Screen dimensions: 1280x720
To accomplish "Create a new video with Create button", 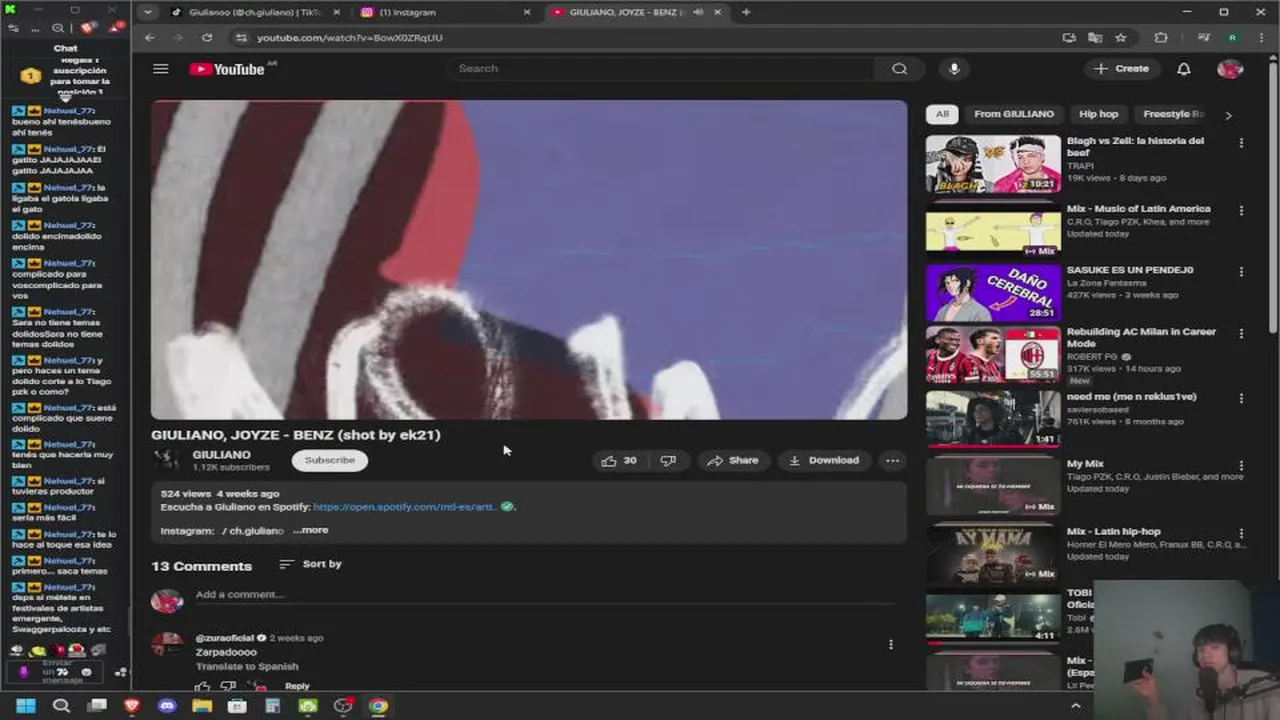I will pos(1122,69).
